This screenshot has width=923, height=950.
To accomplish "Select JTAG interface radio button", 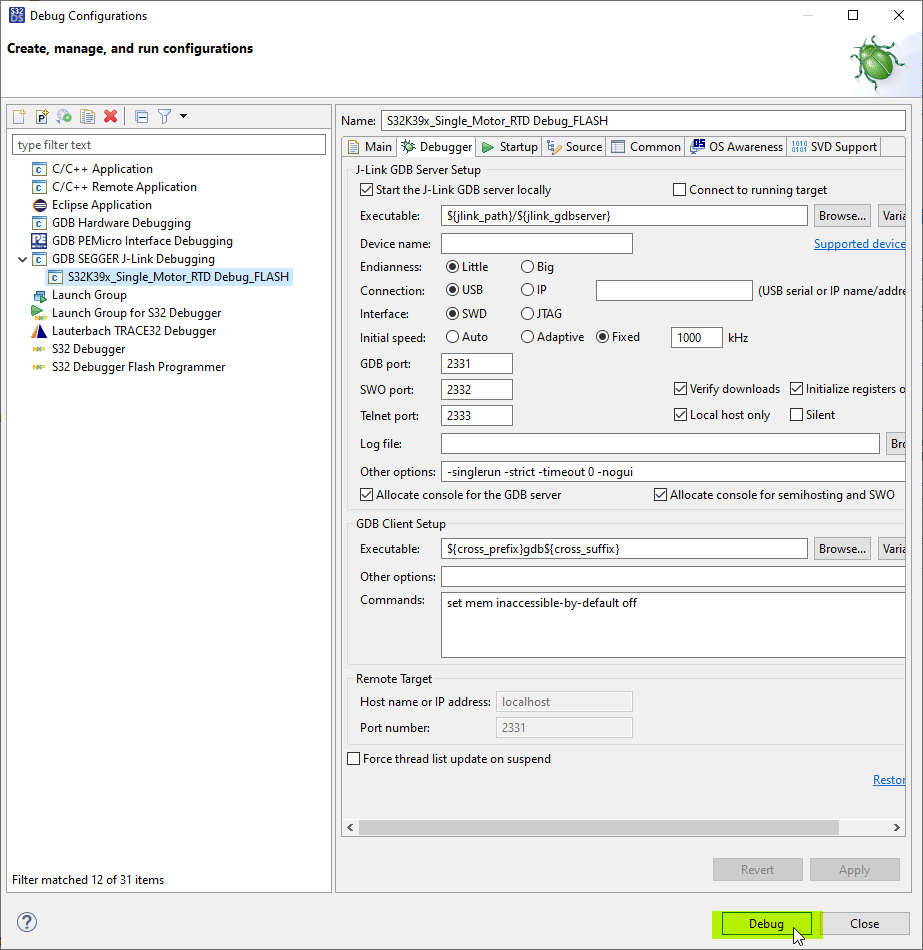I will click(527, 314).
